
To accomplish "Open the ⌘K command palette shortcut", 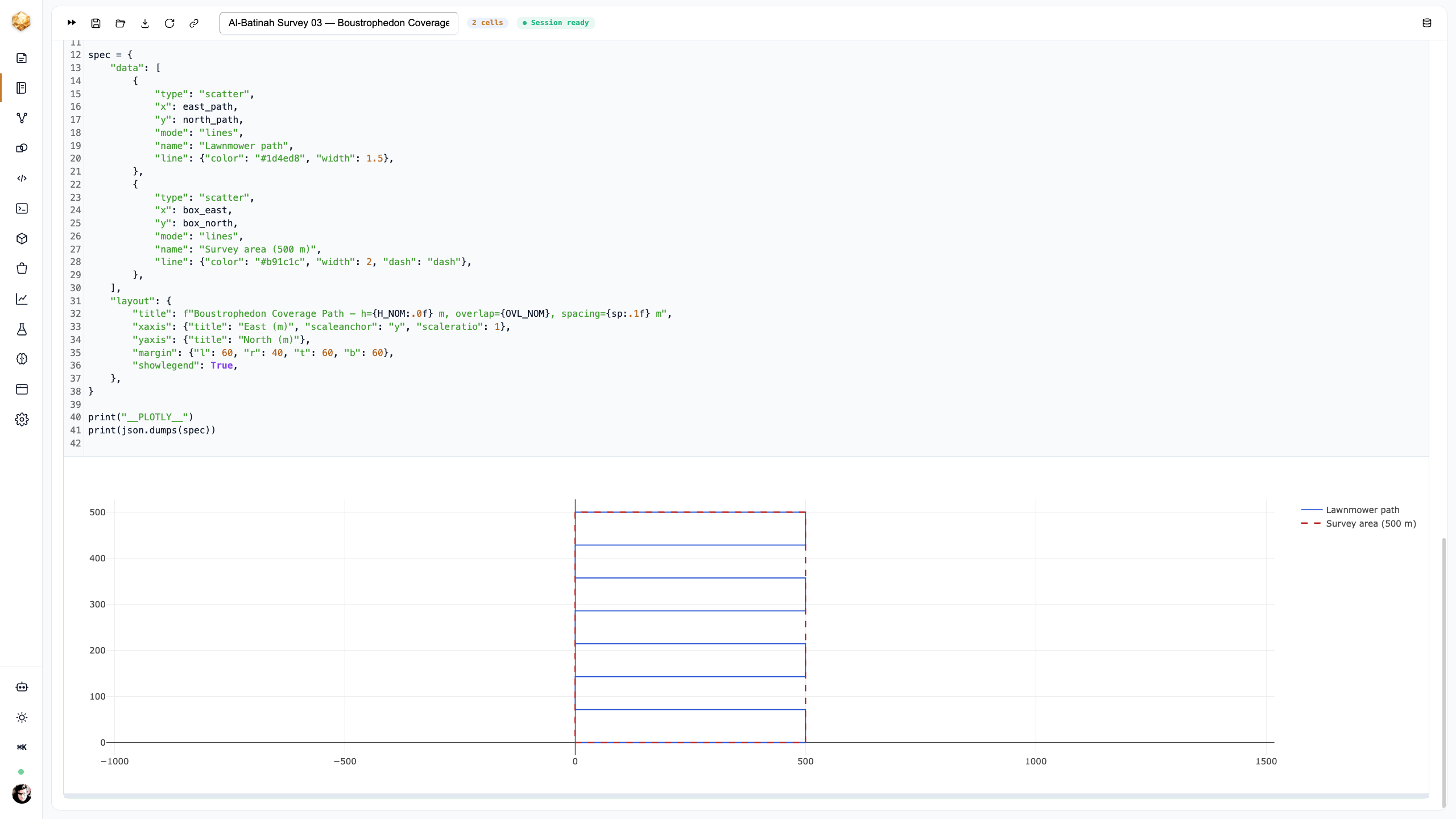I will tap(22, 747).
